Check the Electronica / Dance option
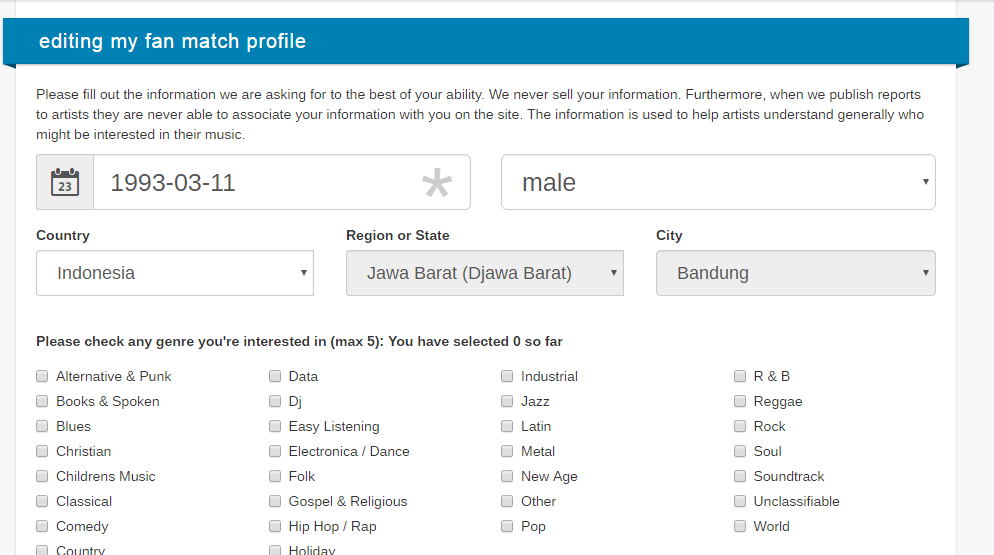Screen dimensions: 994x555 pyautogui.click(x=275, y=451)
